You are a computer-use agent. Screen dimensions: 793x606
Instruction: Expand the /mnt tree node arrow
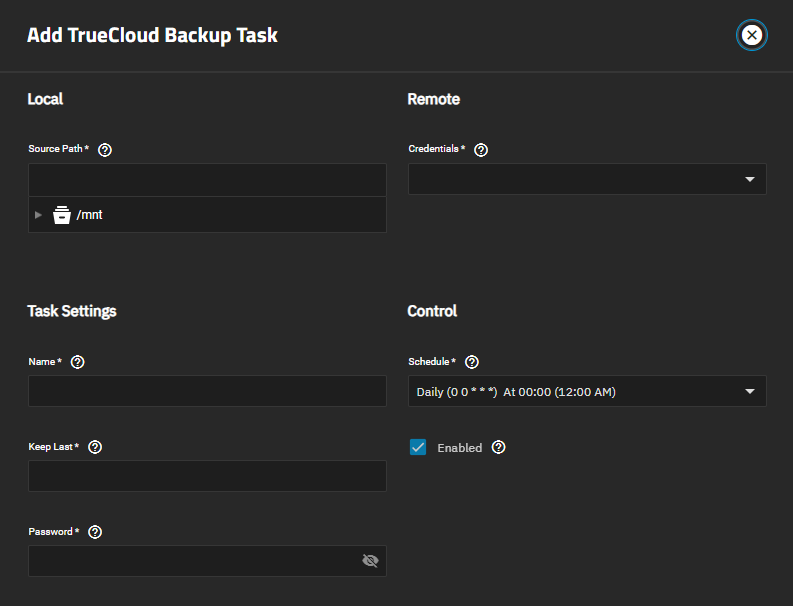pos(39,215)
